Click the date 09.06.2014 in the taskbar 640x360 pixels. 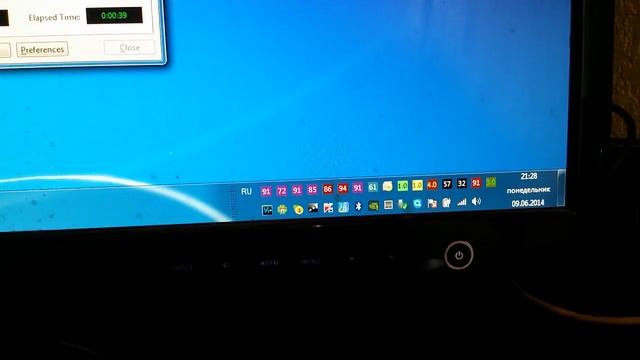coord(528,203)
